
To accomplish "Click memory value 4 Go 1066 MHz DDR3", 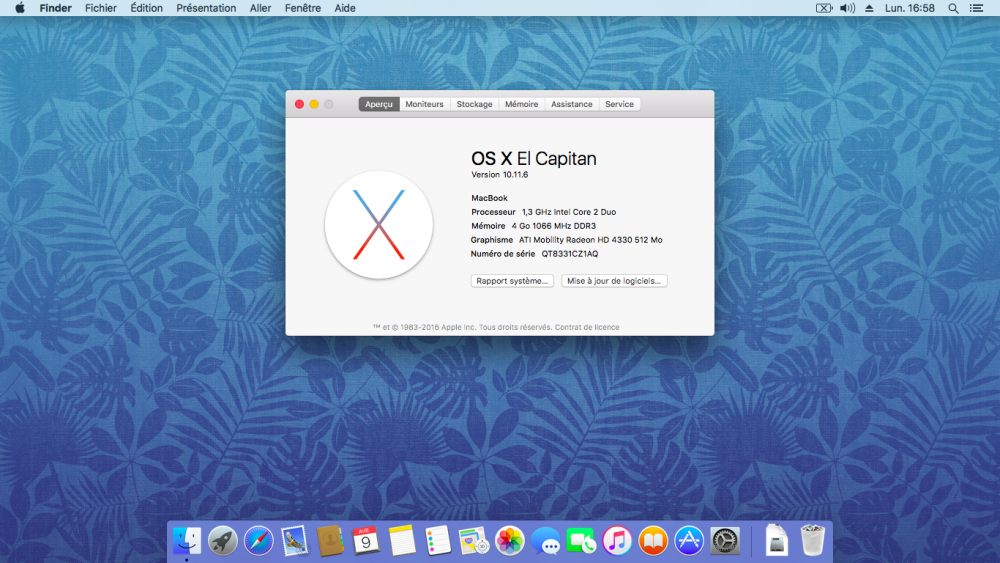I will pos(554,226).
